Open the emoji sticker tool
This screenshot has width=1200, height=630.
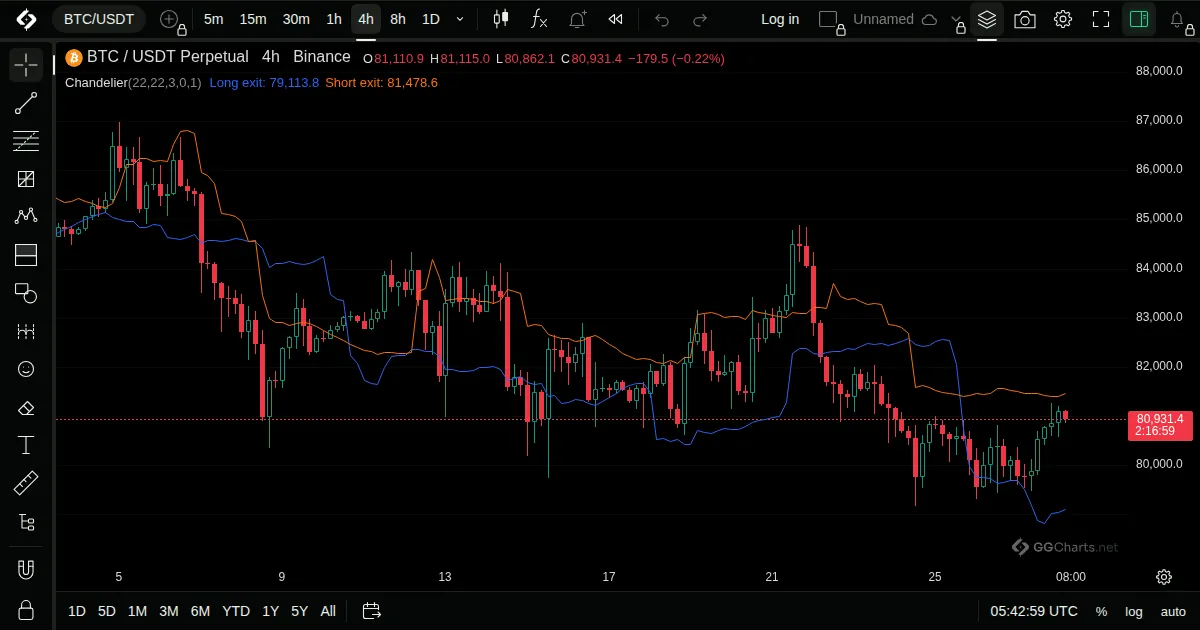[x=26, y=369]
